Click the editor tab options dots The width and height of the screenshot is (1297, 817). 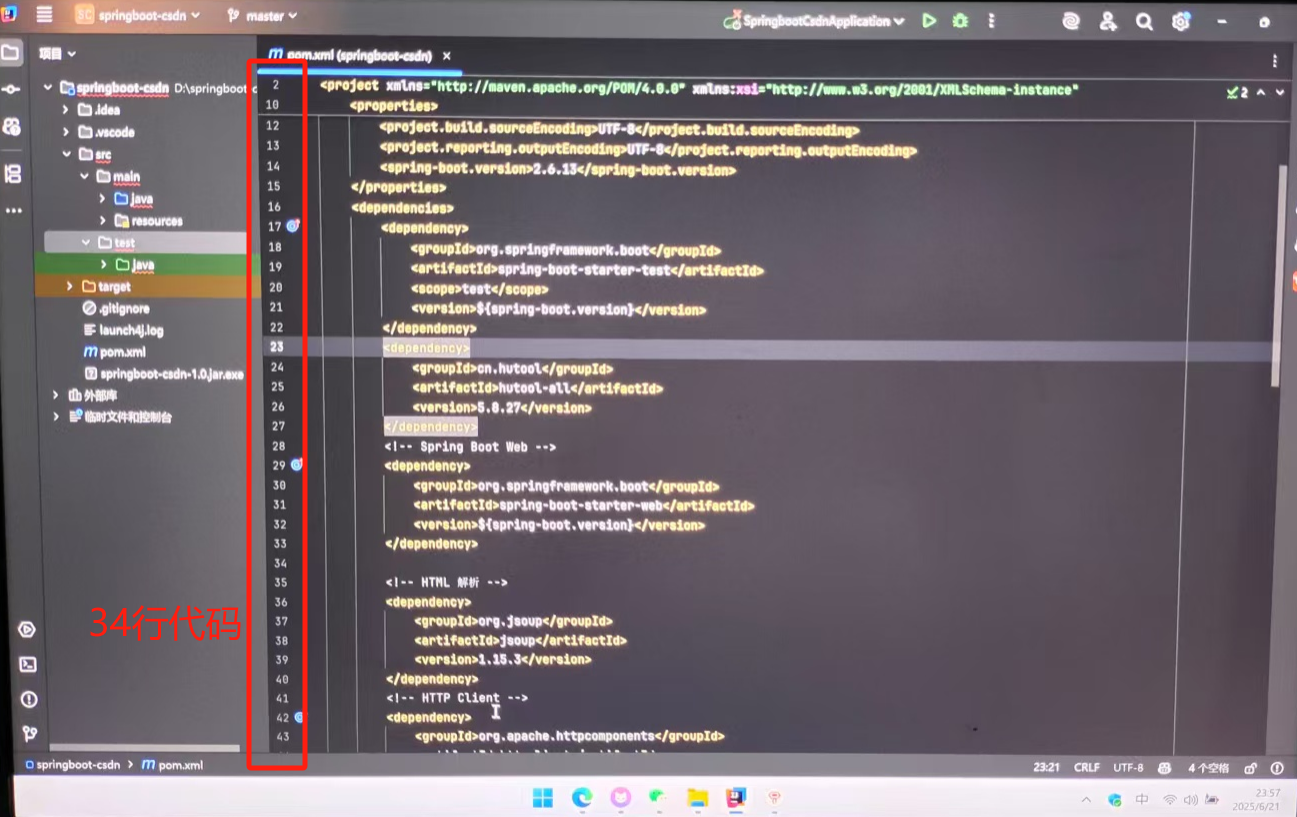1275,61
